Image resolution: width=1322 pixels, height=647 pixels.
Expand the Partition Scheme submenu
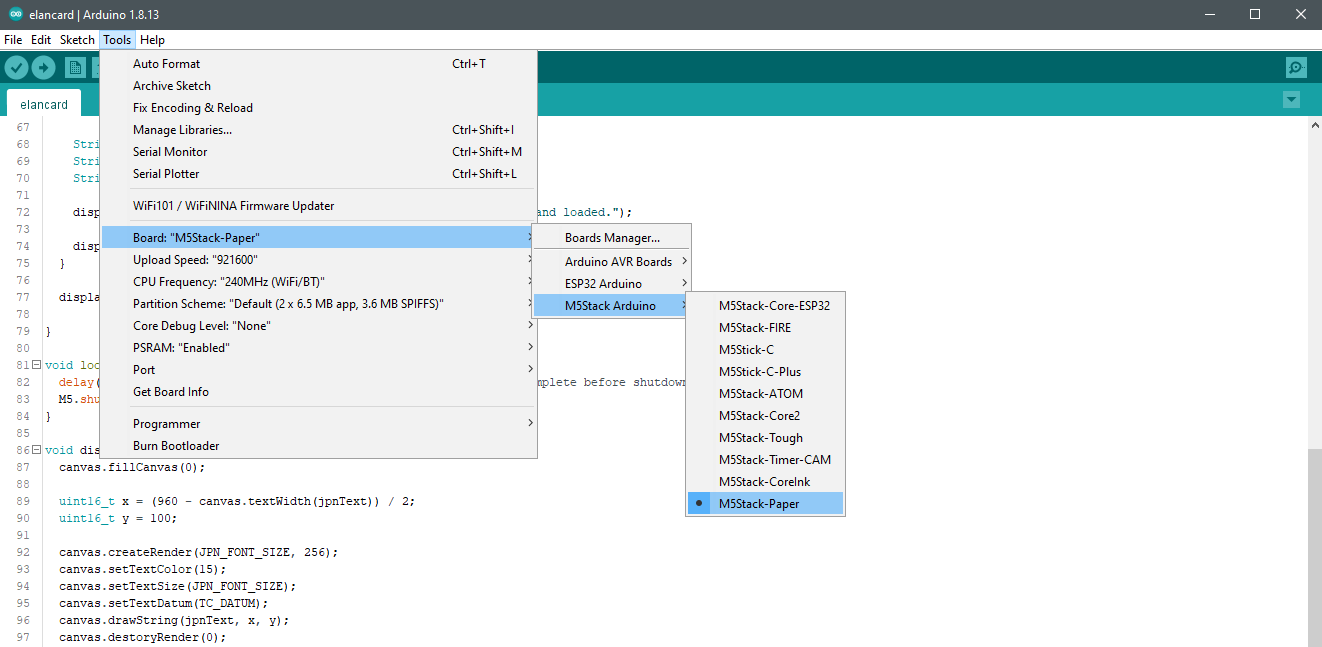(x=318, y=304)
